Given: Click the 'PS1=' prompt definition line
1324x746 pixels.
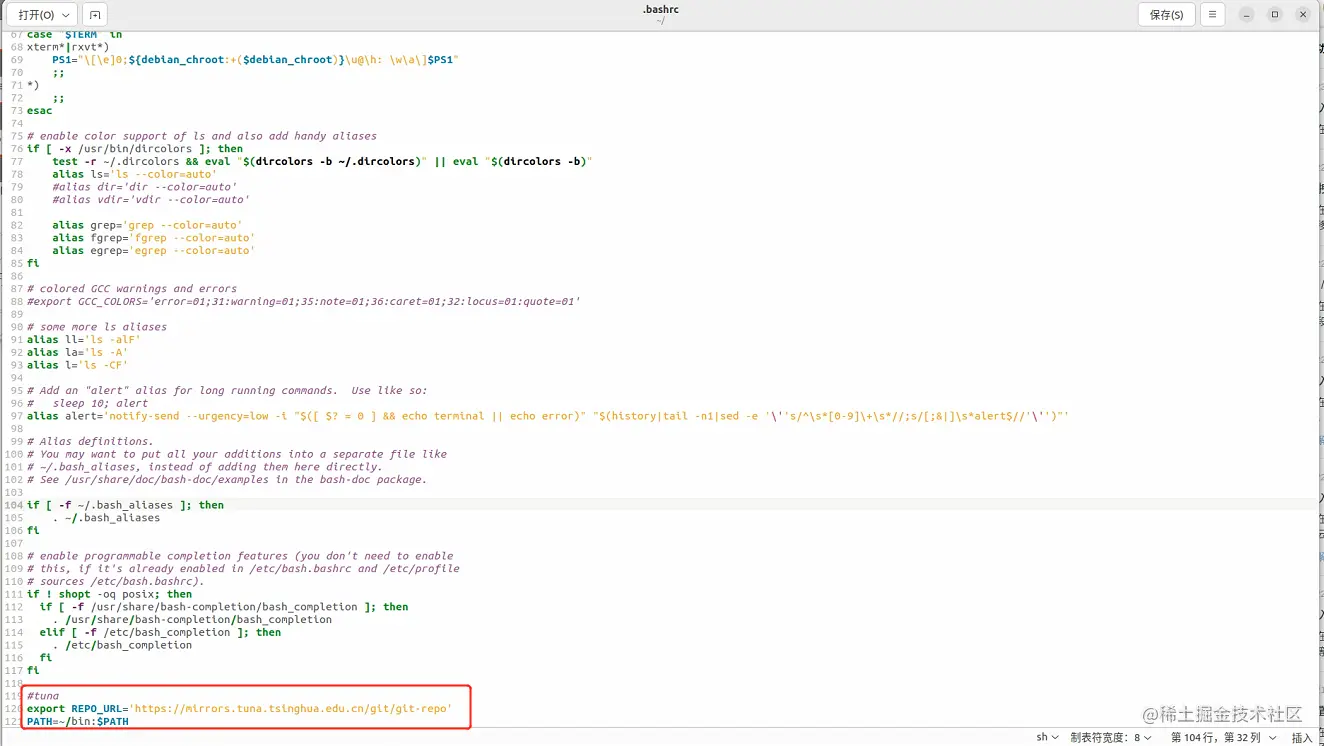Looking at the screenshot, I should [255, 60].
